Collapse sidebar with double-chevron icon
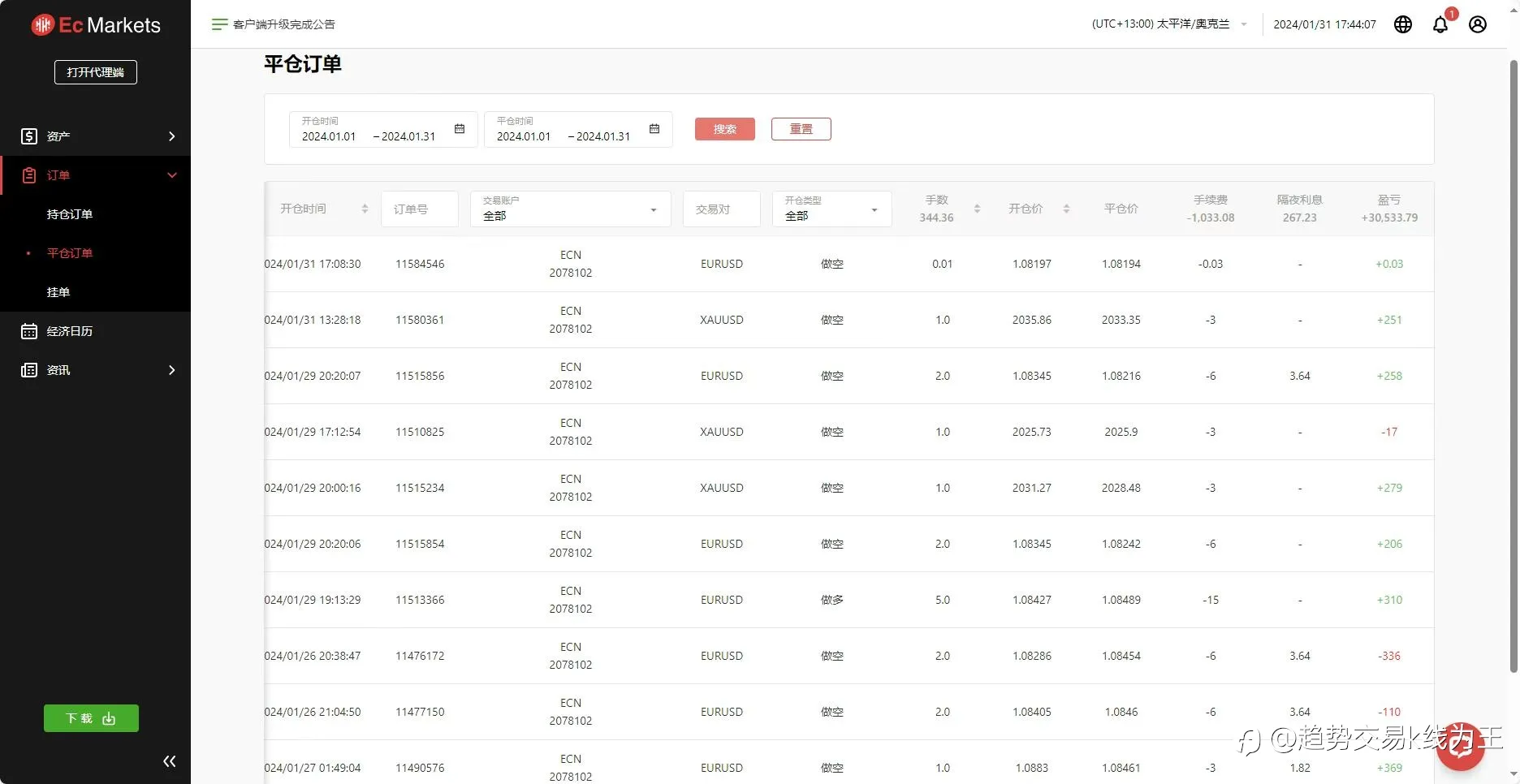1520x784 pixels. coord(169,761)
